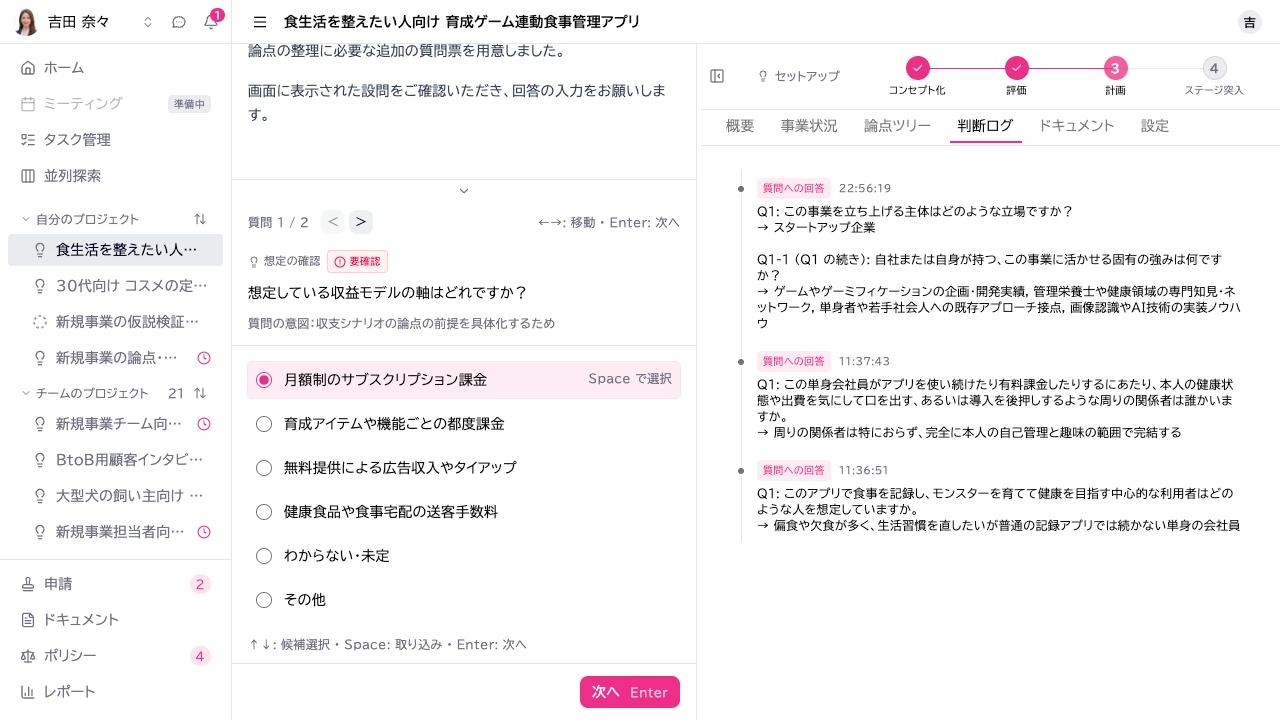Image resolution: width=1280 pixels, height=720 pixels.
Task: Collapse the 自分のプロジェクト section
Action: [x=26, y=219]
